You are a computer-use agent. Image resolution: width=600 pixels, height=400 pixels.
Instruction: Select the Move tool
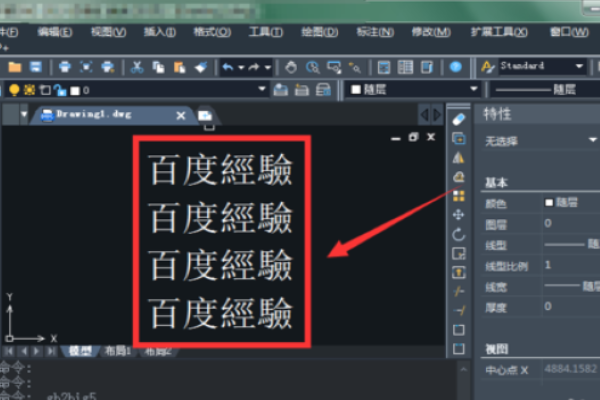tap(458, 215)
